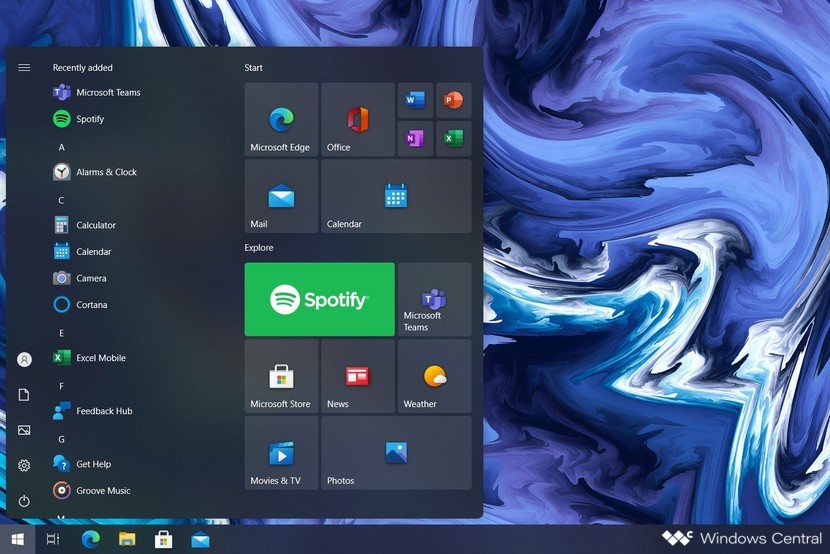
Task: Click the user account icon in sidebar
Action: (x=24, y=359)
